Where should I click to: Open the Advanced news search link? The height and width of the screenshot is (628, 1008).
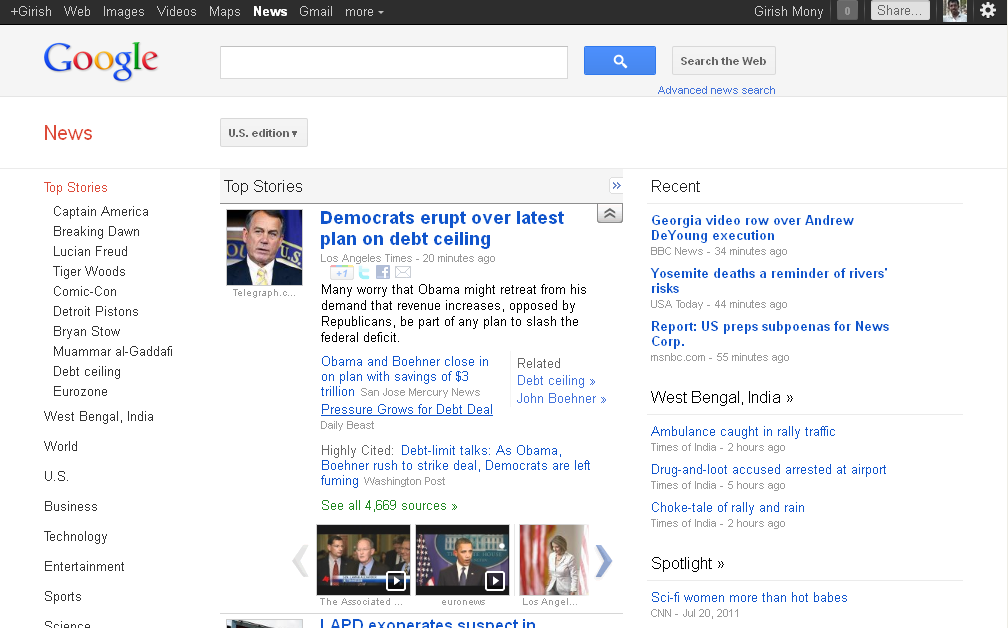tap(716, 90)
